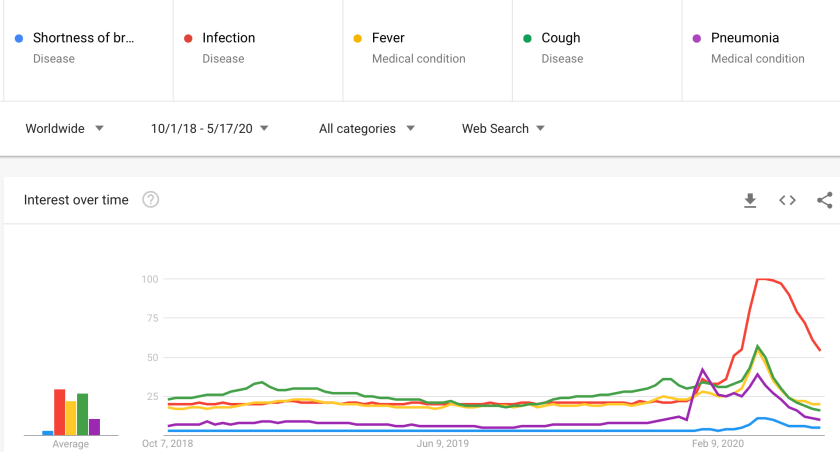Click the green Cough average bar

tap(83, 414)
